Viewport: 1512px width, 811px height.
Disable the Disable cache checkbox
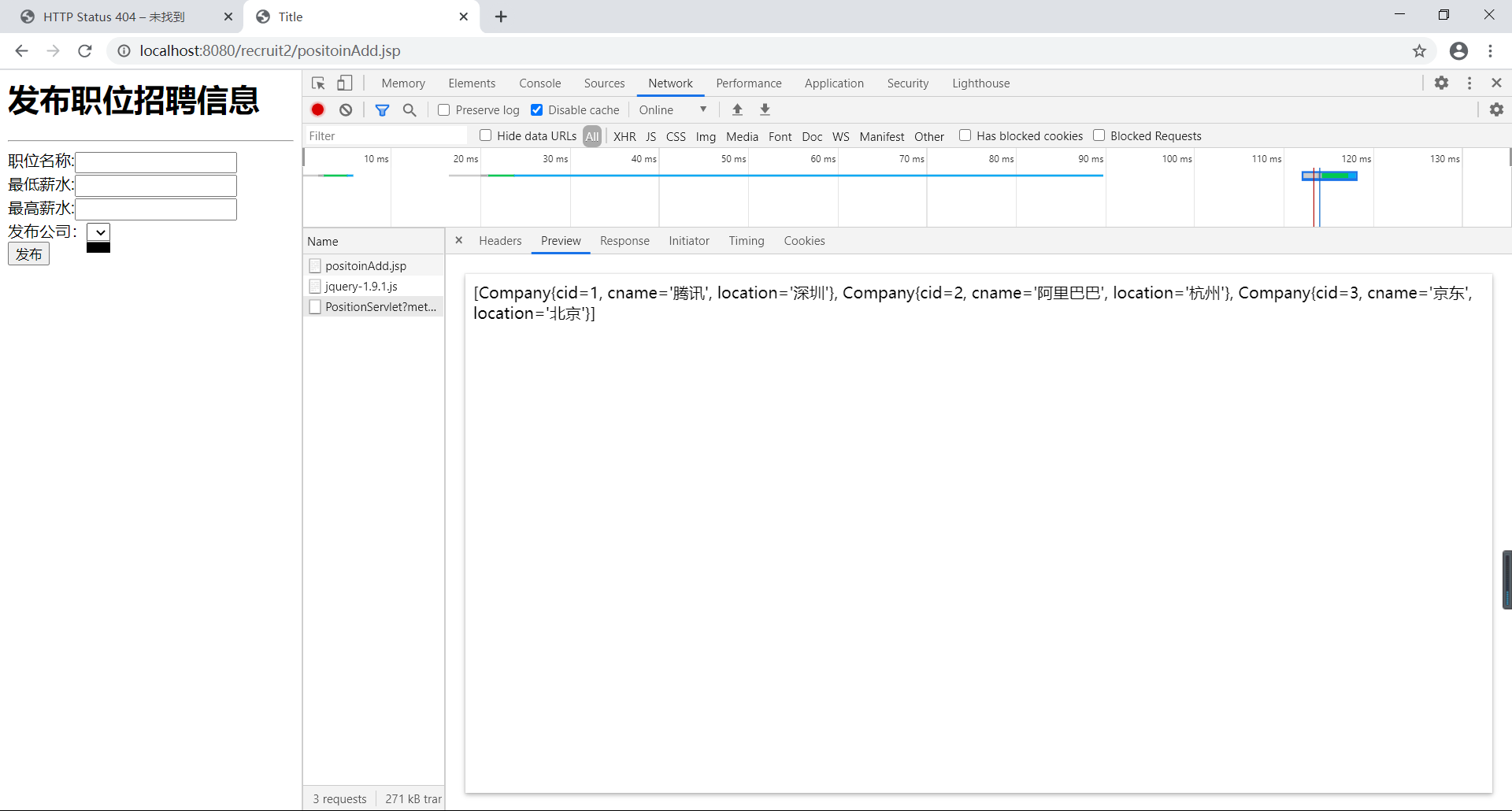pos(537,109)
